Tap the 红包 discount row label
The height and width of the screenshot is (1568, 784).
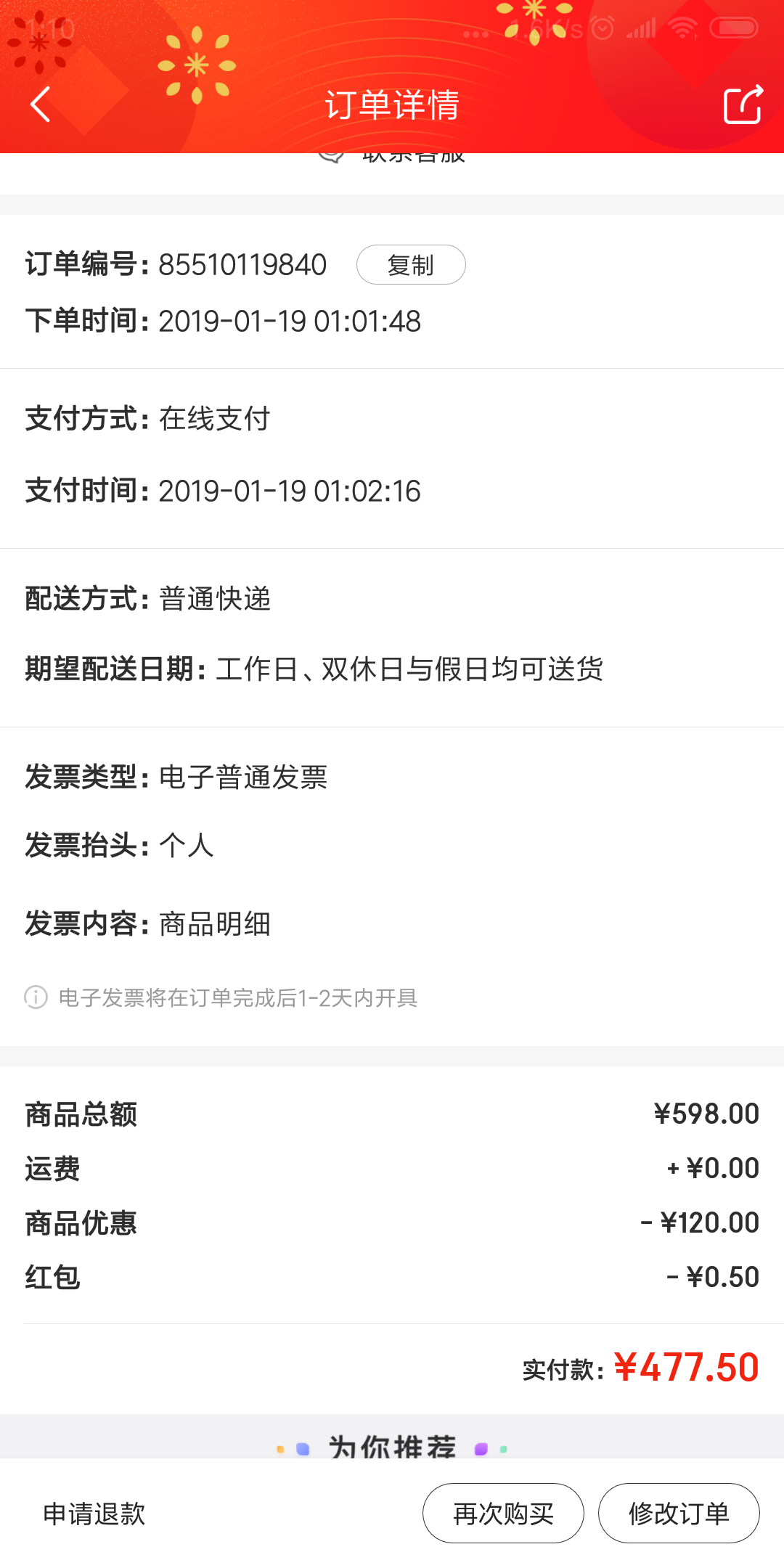[x=52, y=1277]
